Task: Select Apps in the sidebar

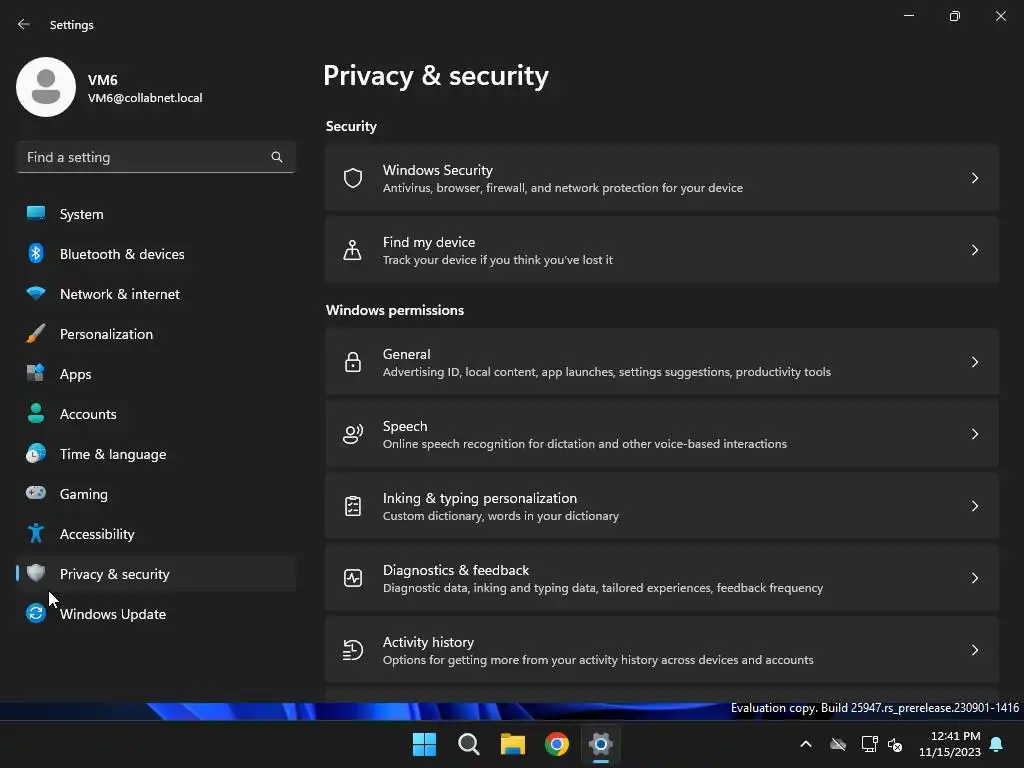Action: coord(156,374)
